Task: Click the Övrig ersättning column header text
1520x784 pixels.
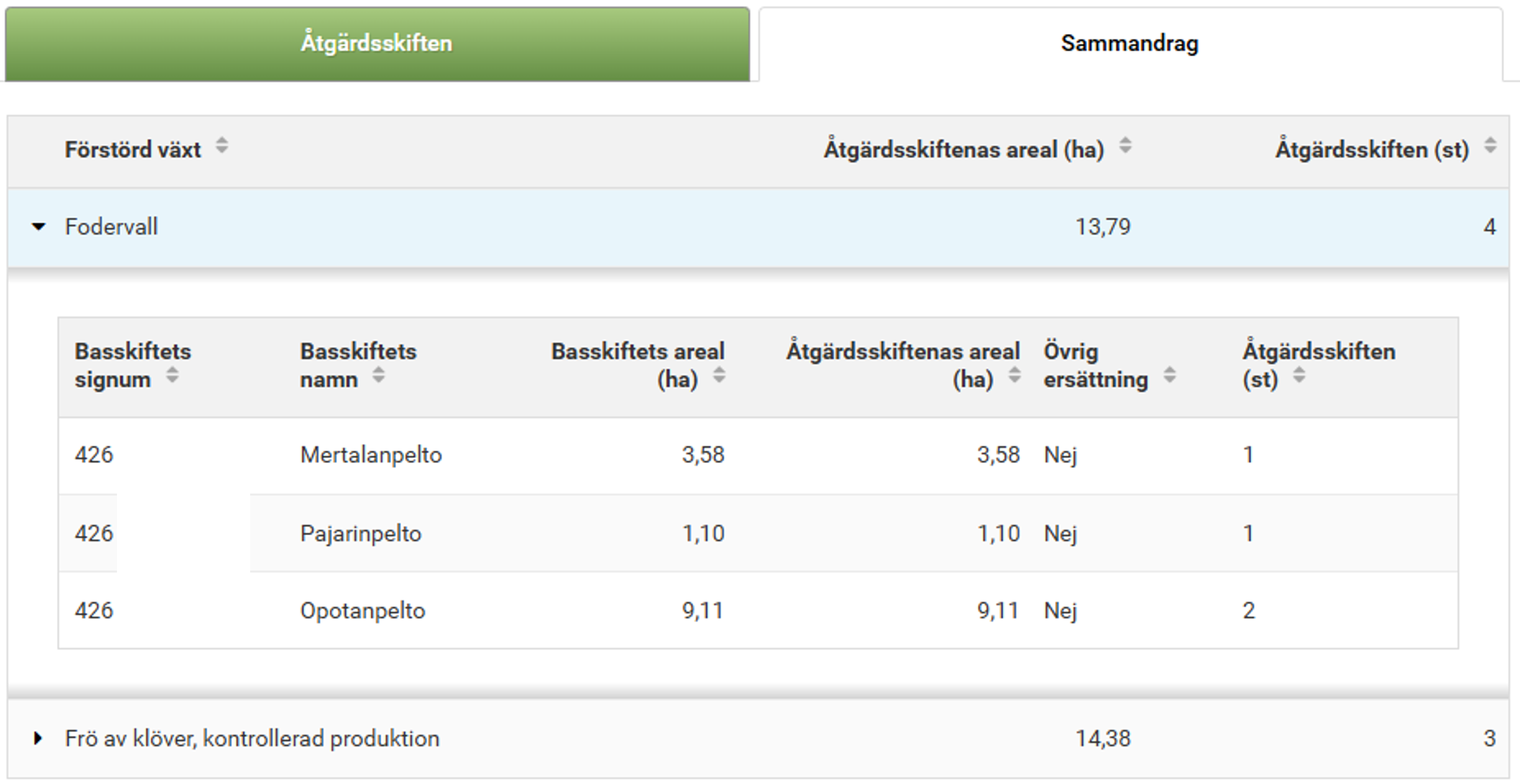Action: [1095, 366]
